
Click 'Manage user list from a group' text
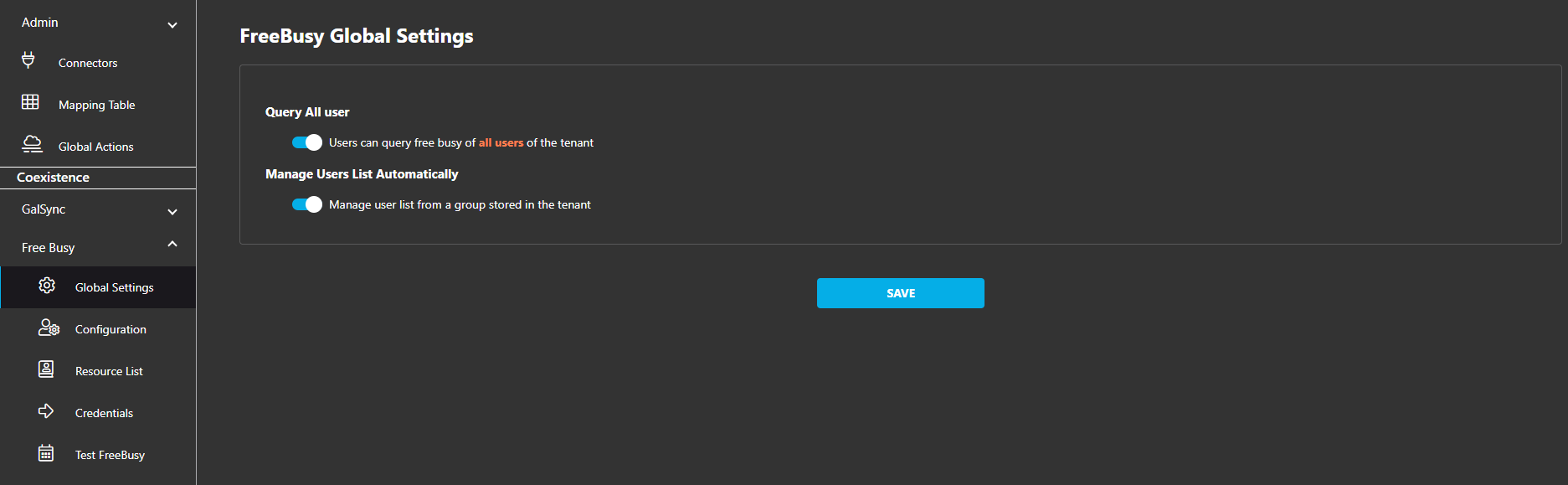(460, 204)
